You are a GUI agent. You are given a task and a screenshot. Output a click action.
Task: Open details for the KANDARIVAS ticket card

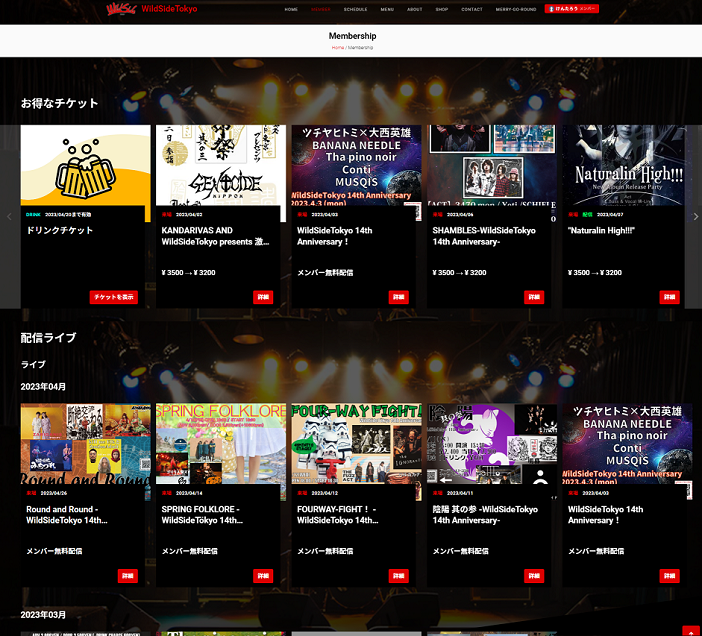tap(263, 297)
